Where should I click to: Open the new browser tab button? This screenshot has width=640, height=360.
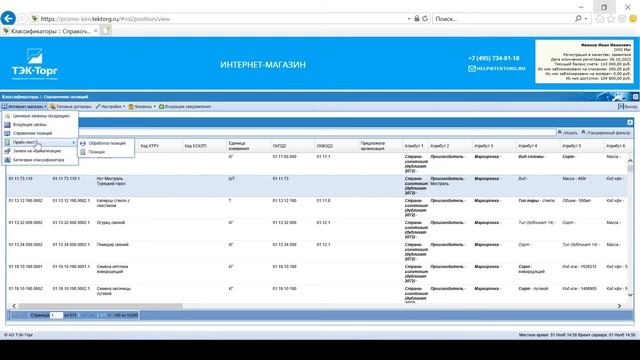106,31
